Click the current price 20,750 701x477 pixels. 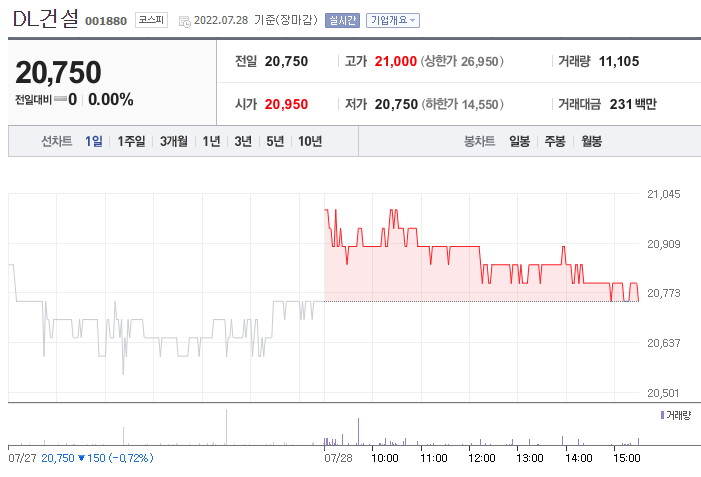[58, 72]
